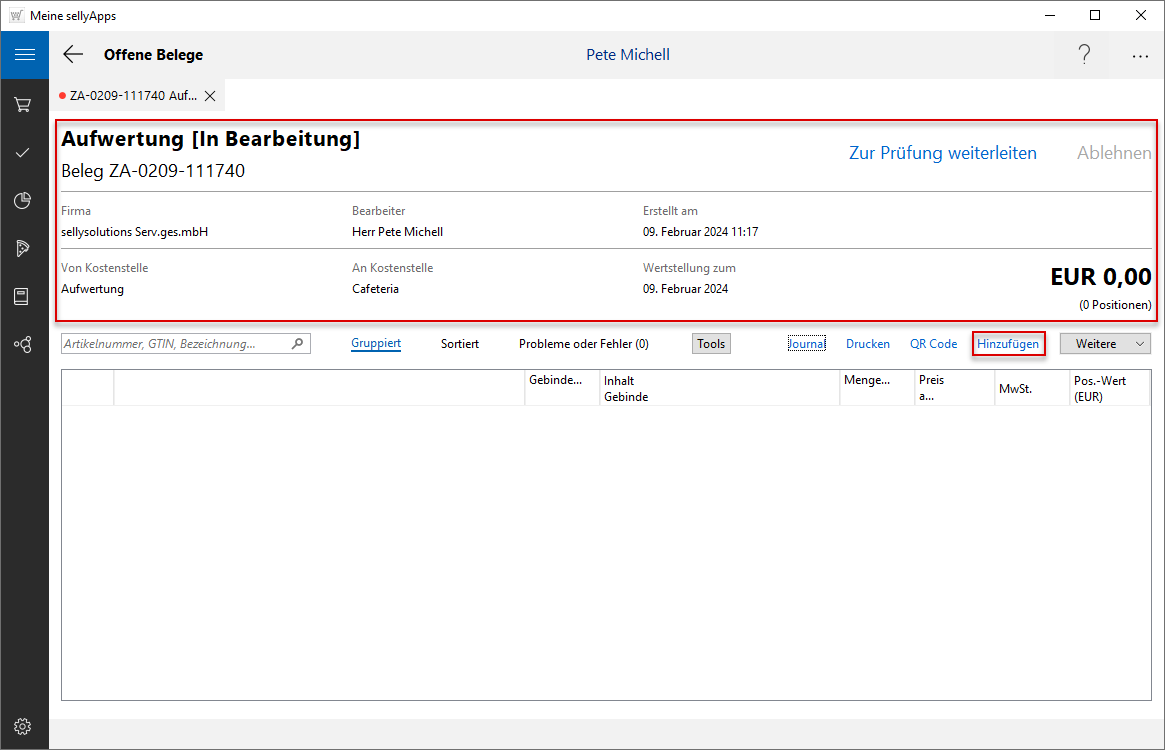The width and height of the screenshot is (1165, 750).
Task: Switch to the Gruppiert view
Action: 376,344
